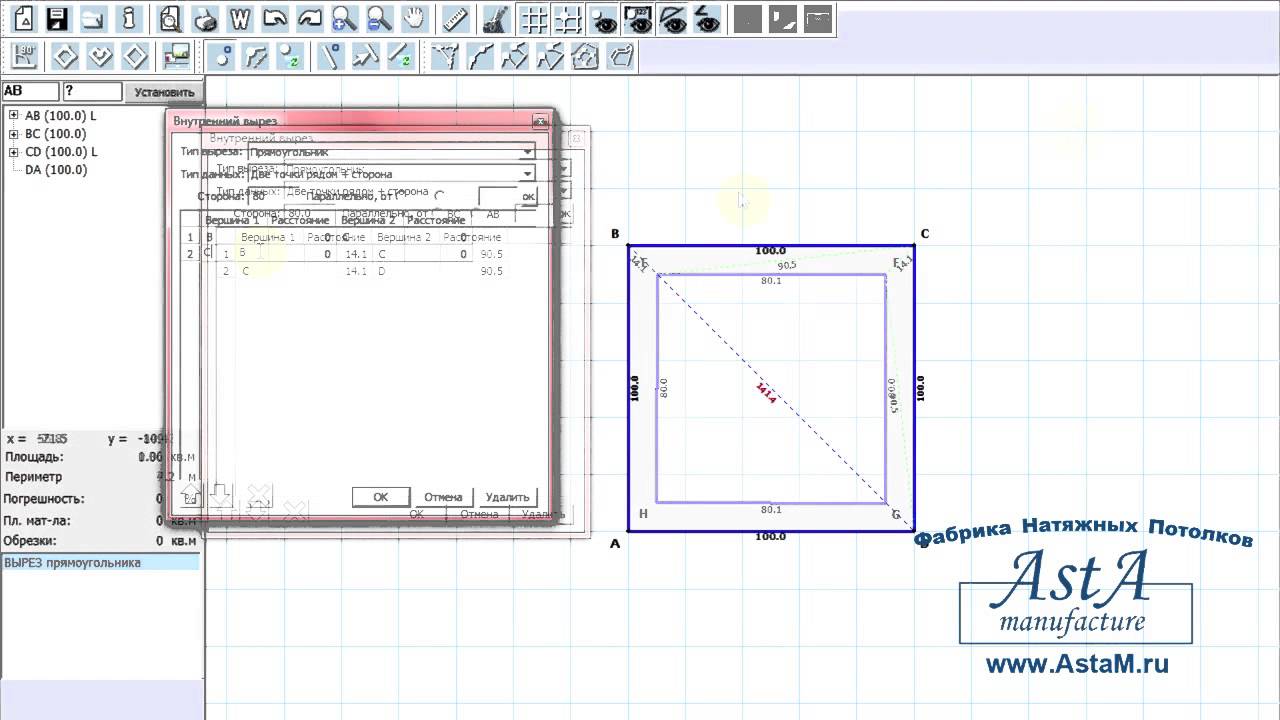Click the third diamond outline tool icon

(x=136, y=55)
